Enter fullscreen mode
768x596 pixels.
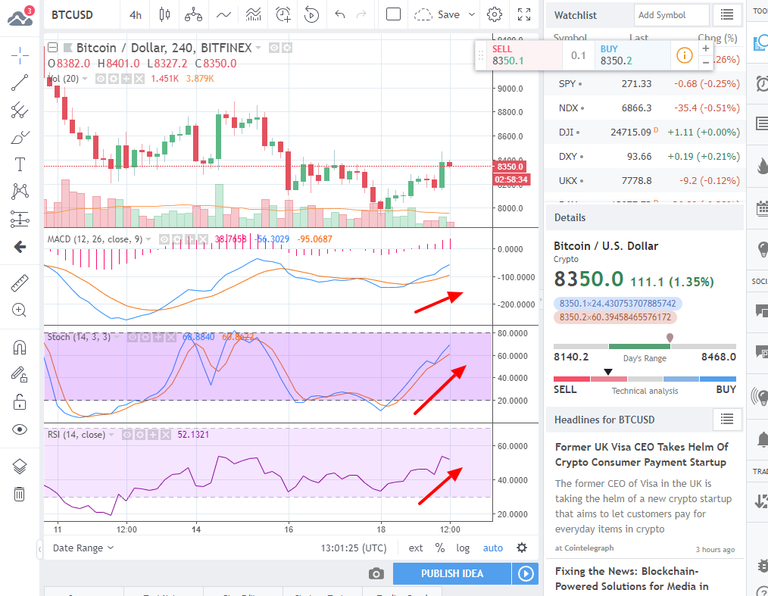point(524,15)
